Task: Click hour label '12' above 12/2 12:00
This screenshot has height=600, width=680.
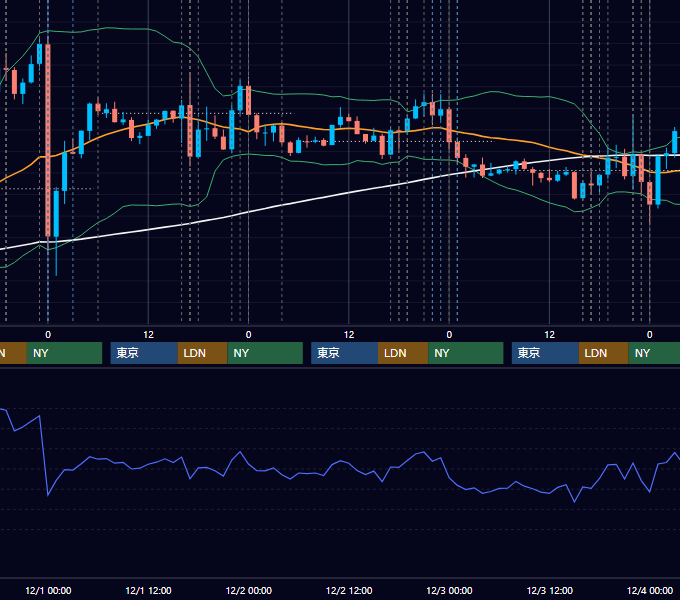Action: click(x=349, y=335)
